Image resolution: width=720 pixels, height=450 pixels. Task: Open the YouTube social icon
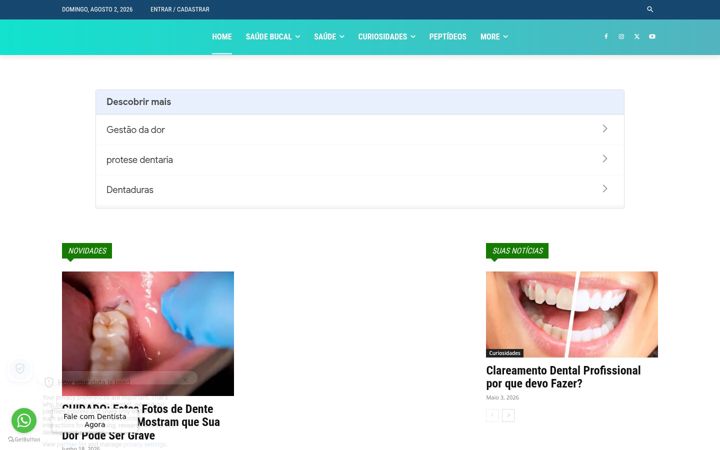[x=652, y=36]
